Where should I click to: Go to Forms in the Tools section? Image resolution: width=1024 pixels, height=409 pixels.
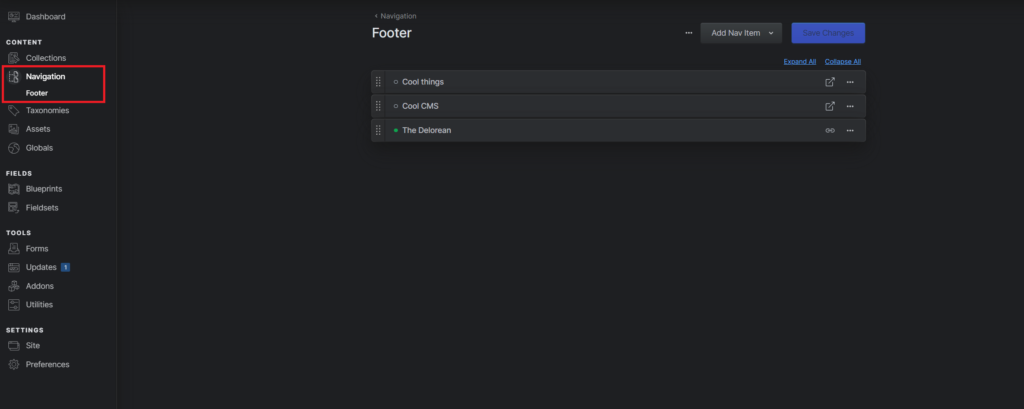click(x=37, y=248)
